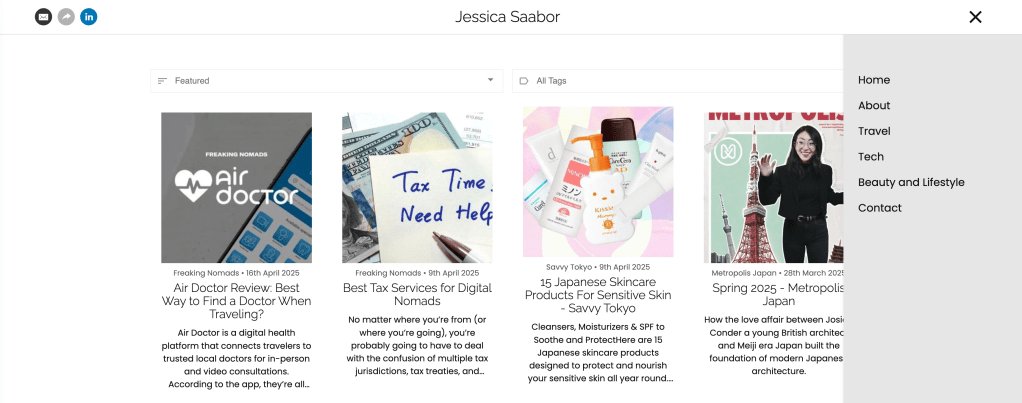Click the Jessica Saabor site title
This screenshot has width=1022, height=403.
tap(507, 17)
